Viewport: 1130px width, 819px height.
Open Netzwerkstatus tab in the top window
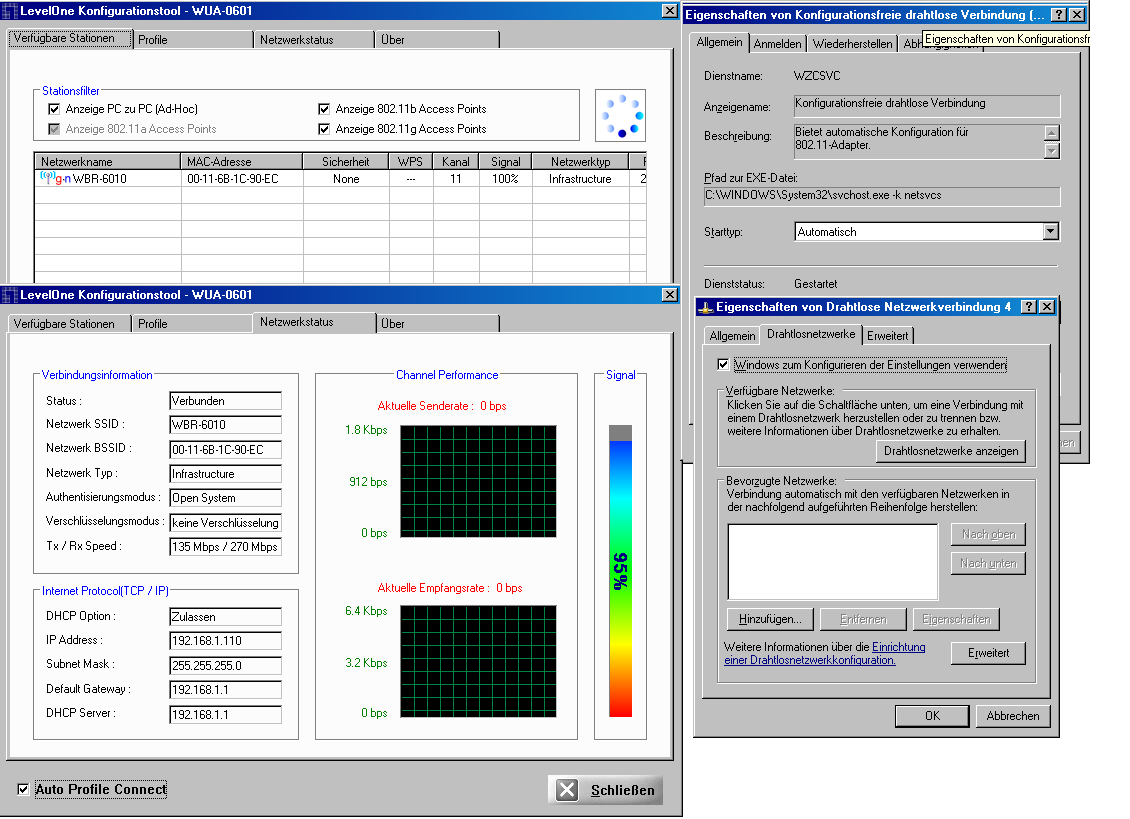pyautogui.click(x=313, y=40)
